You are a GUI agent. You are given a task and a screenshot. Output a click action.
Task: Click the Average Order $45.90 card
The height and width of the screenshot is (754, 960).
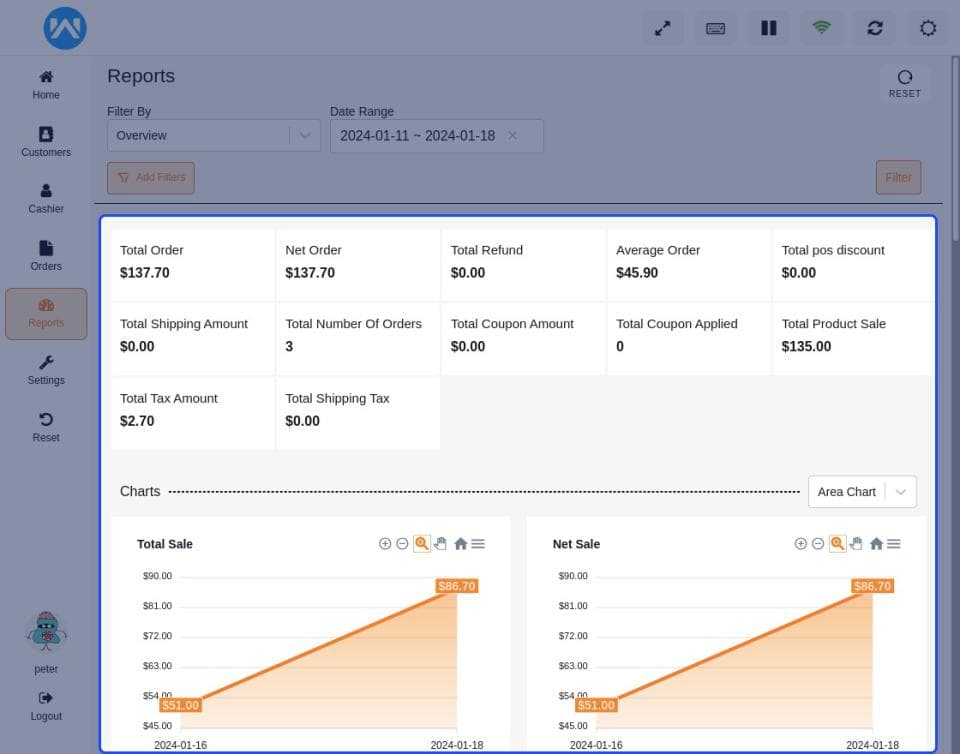pos(689,265)
